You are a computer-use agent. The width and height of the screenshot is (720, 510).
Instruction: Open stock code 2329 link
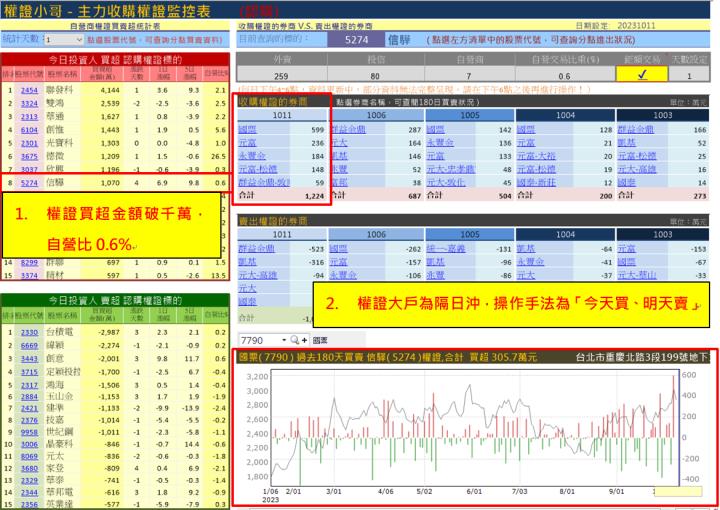pyautogui.click(x=29, y=481)
